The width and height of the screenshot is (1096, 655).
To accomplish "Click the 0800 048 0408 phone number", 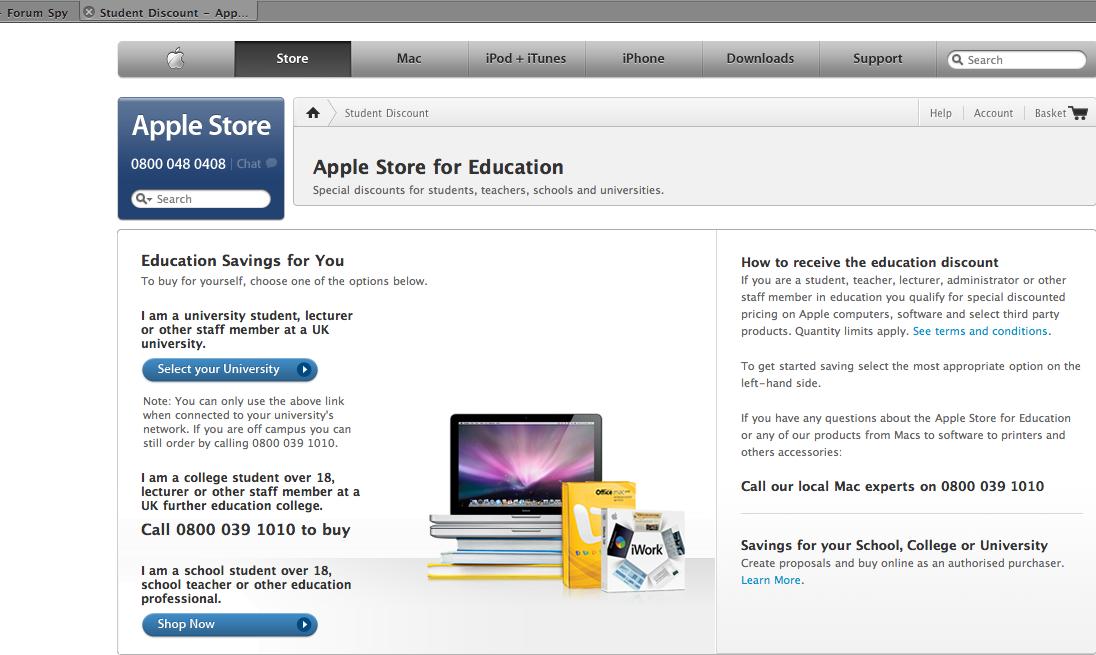I will 178,164.
